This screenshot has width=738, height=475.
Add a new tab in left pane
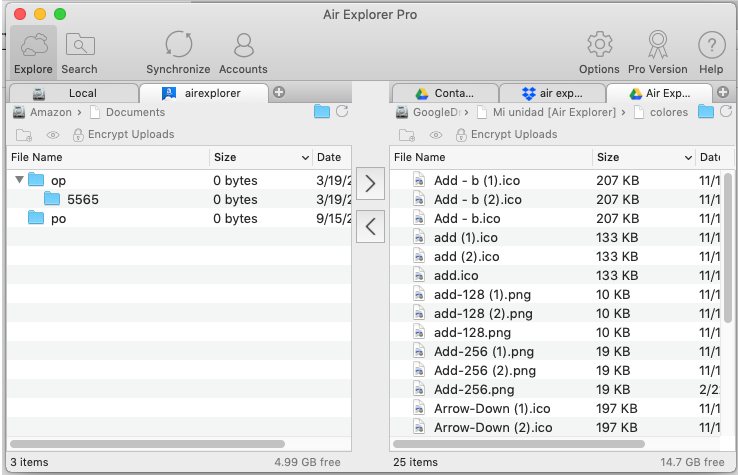pos(279,92)
